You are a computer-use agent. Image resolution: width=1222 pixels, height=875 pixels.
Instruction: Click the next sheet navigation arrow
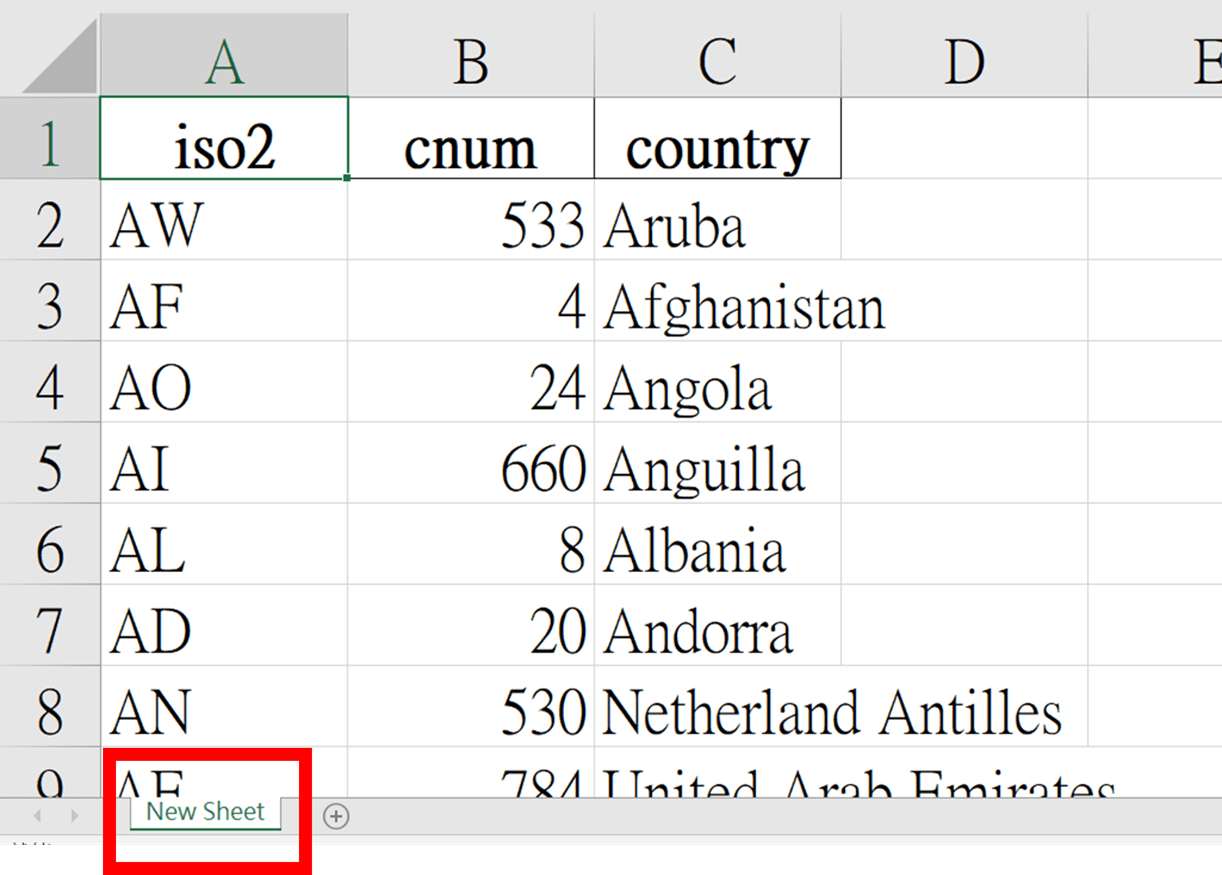coord(74,816)
